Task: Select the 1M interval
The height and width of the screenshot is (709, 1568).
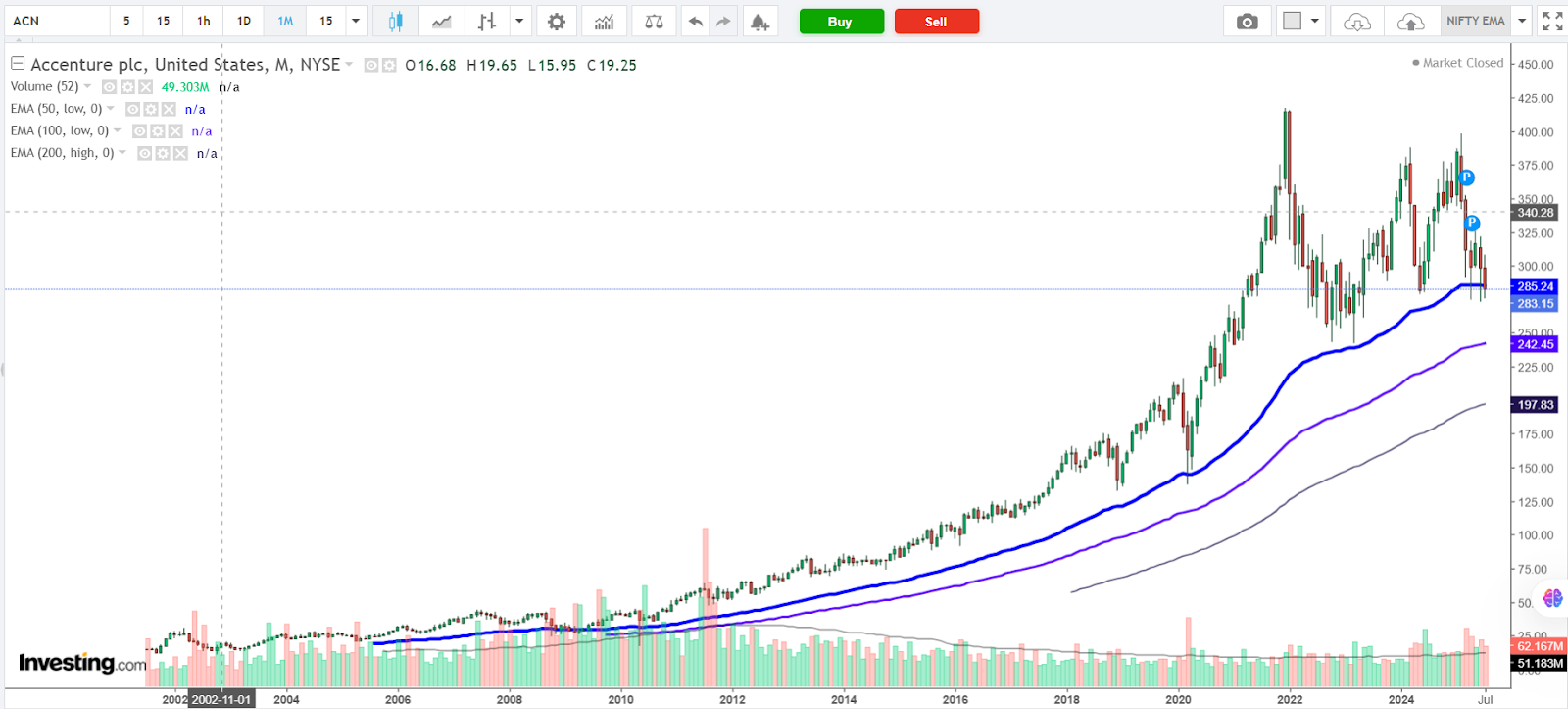Action: 285,21
